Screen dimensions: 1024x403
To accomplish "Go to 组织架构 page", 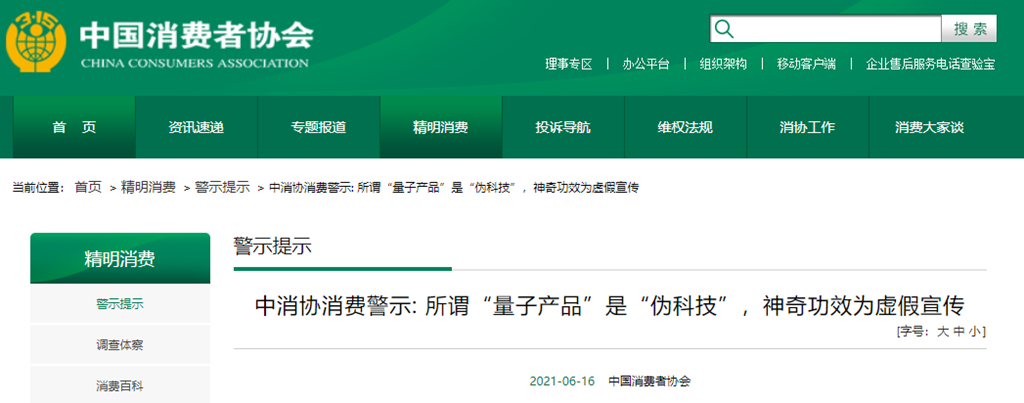I will (x=723, y=64).
